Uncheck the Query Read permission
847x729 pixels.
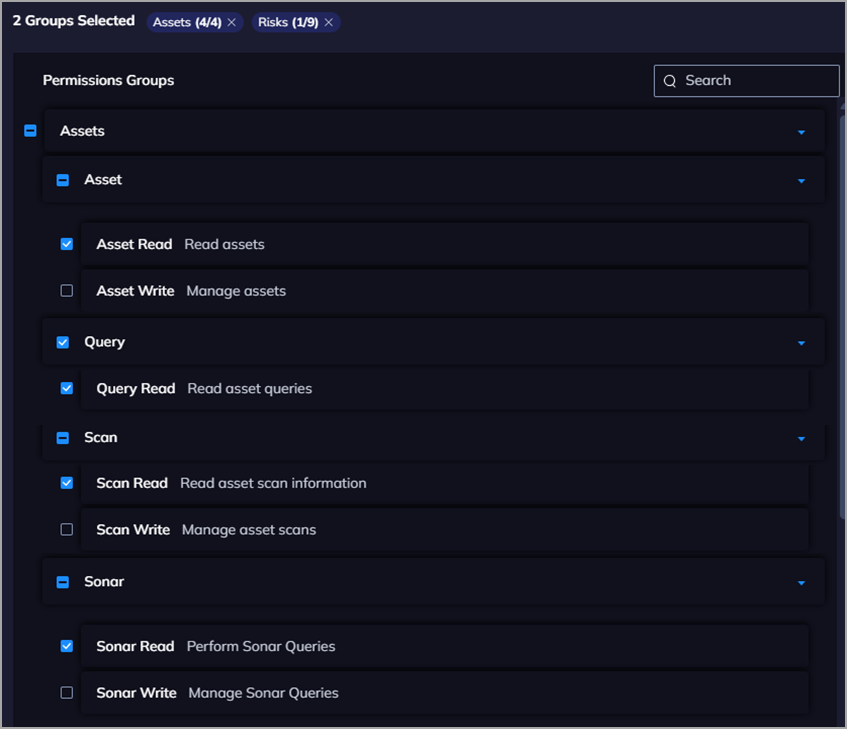click(67, 388)
